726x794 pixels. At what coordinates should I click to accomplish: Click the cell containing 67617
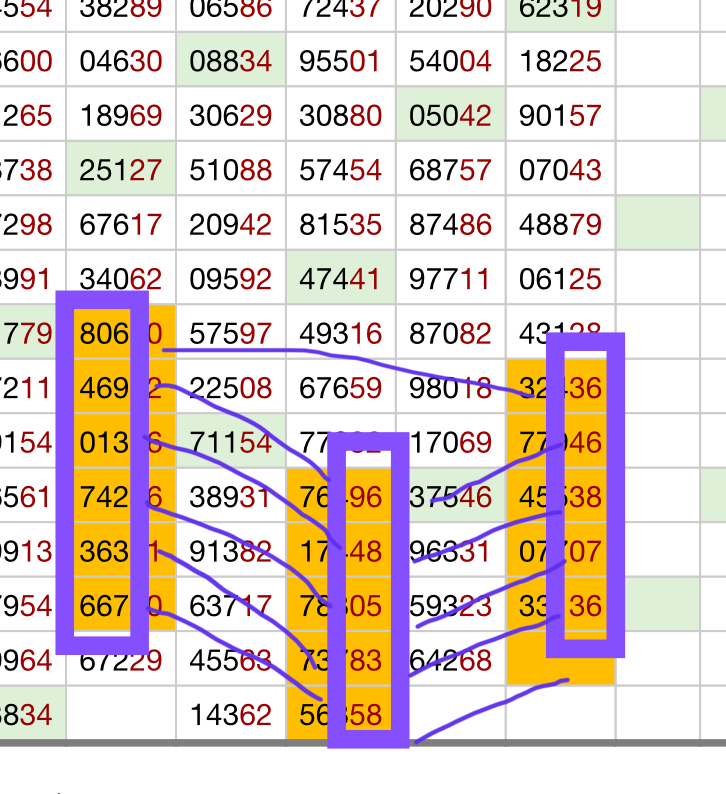121,224
